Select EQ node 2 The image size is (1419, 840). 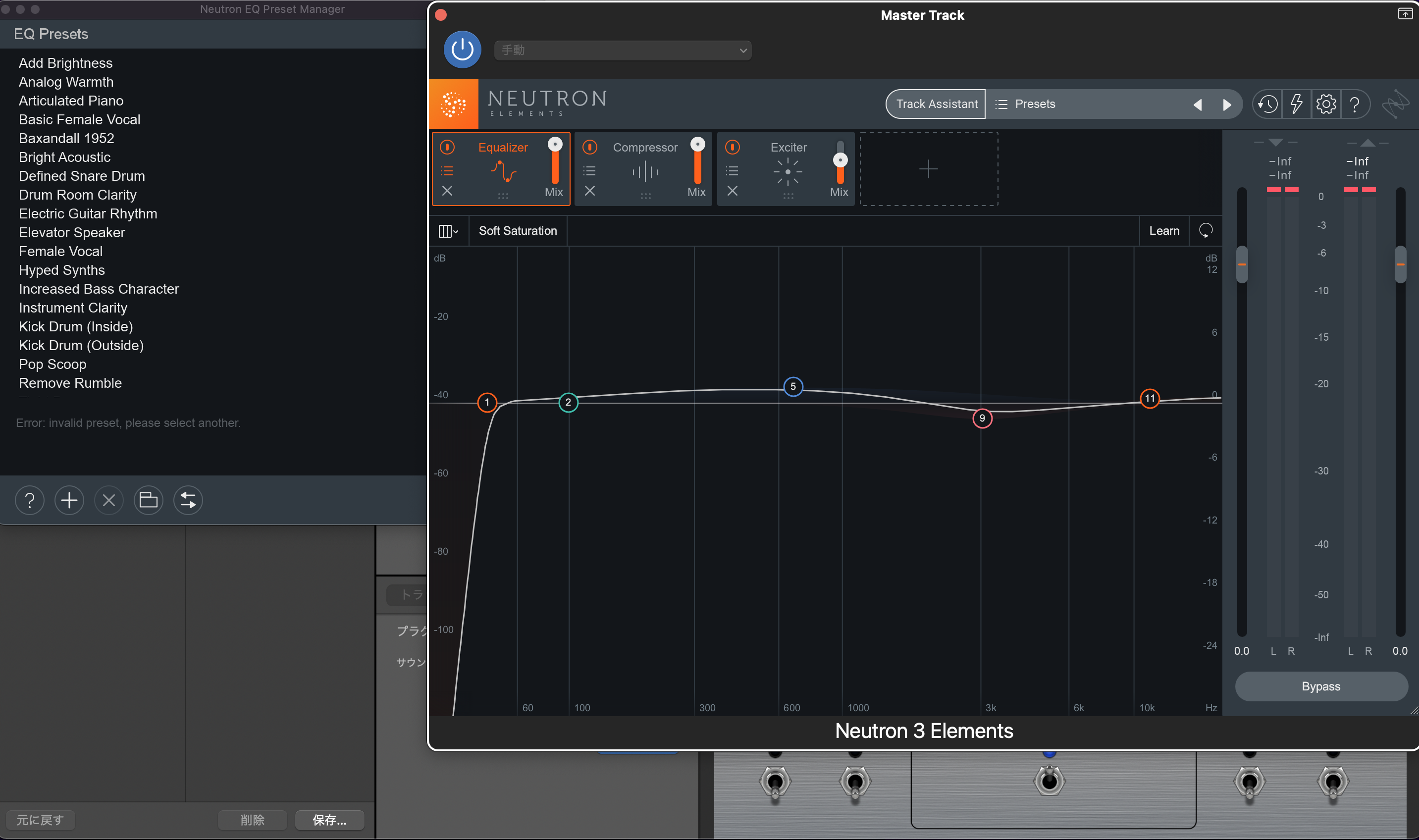[x=568, y=403]
